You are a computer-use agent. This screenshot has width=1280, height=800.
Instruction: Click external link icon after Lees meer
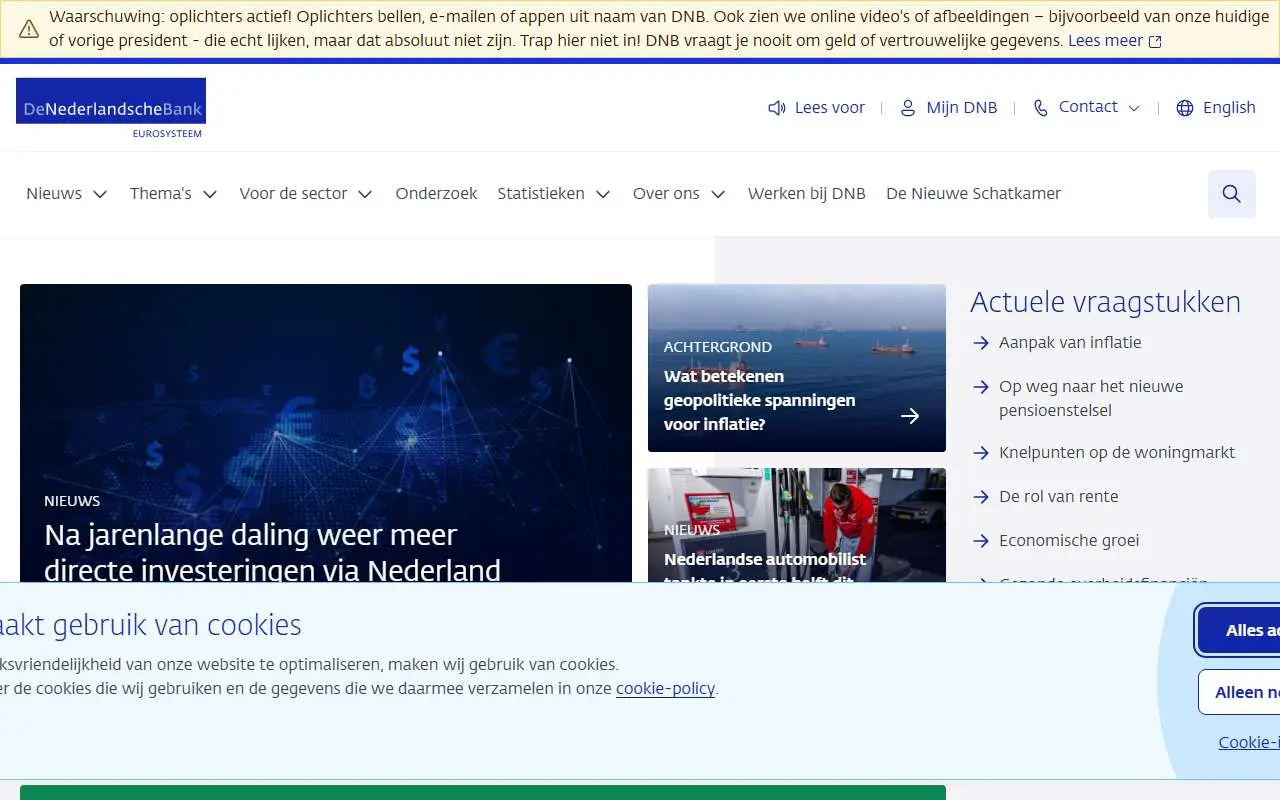tap(1155, 42)
